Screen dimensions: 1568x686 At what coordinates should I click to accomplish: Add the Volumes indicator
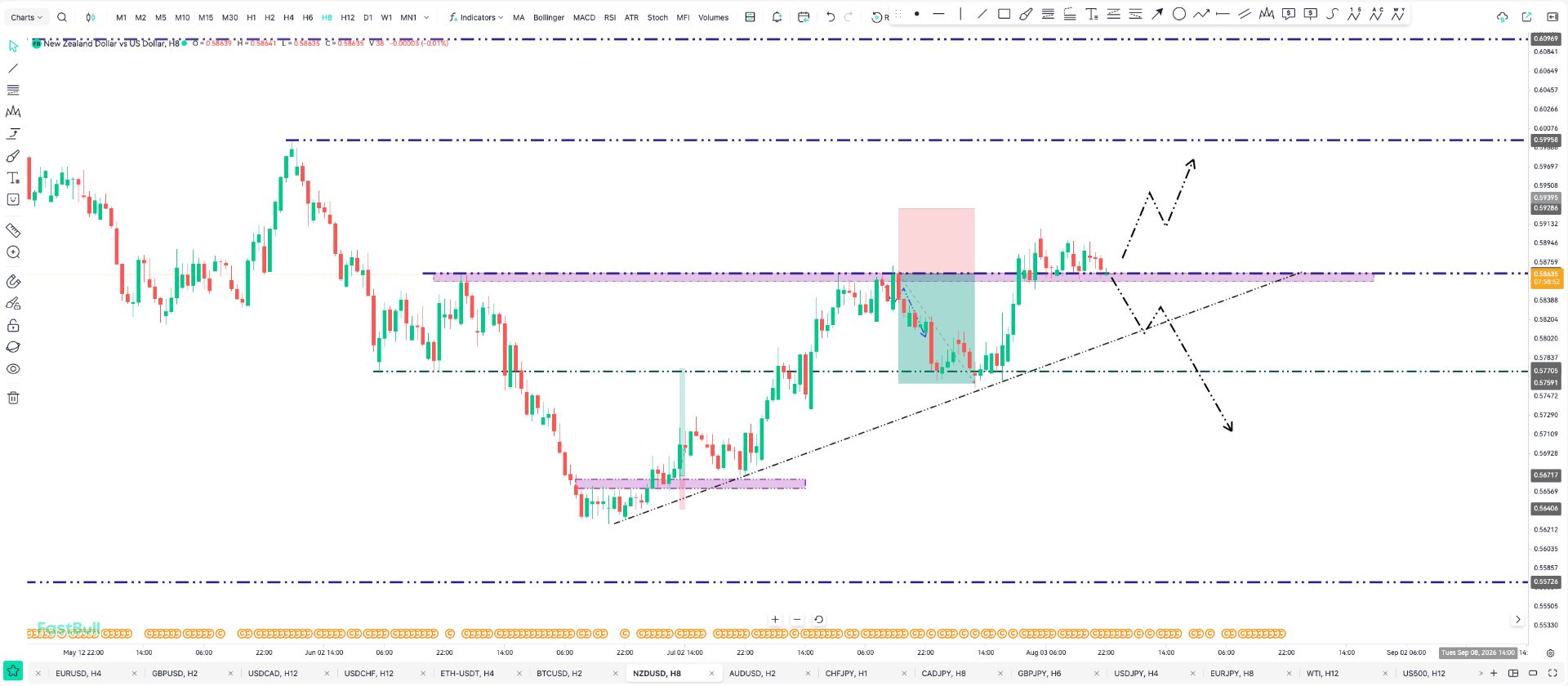pyautogui.click(x=713, y=17)
